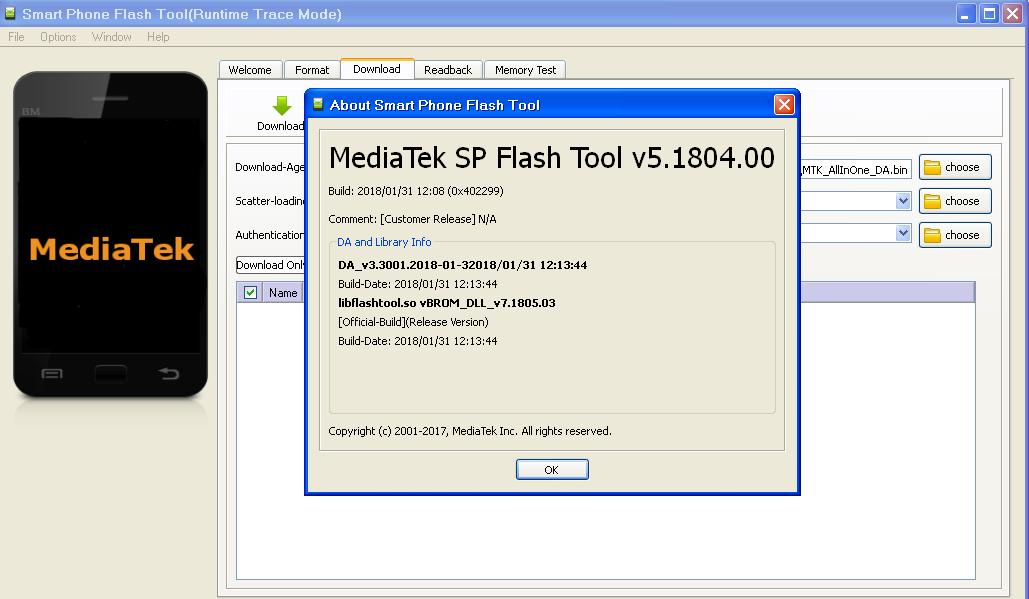The height and width of the screenshot is (599, 1029).
Task: Click the main window title bar app icon
Action: 10,13
